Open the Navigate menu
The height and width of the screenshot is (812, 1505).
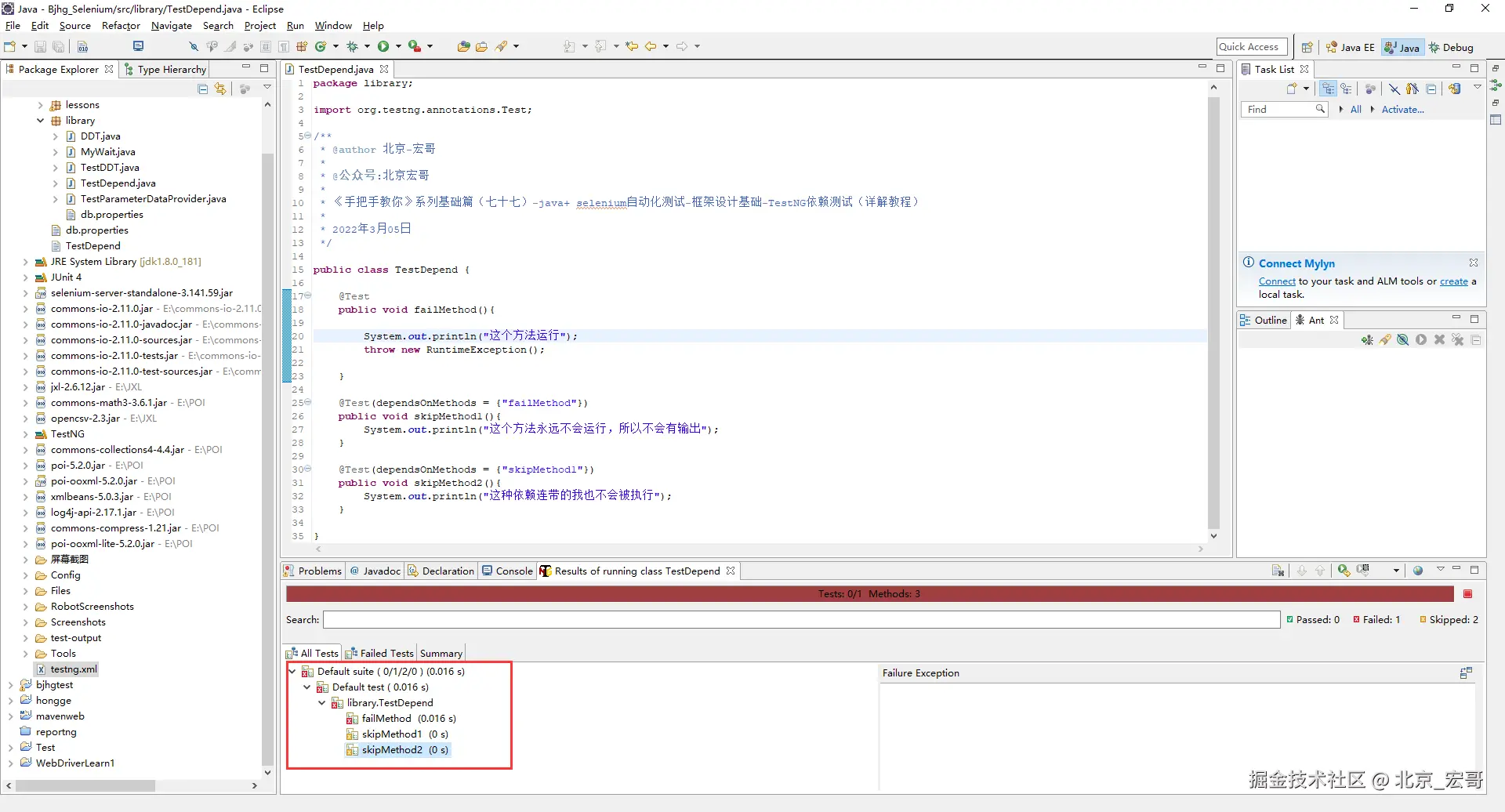point(171,26)
